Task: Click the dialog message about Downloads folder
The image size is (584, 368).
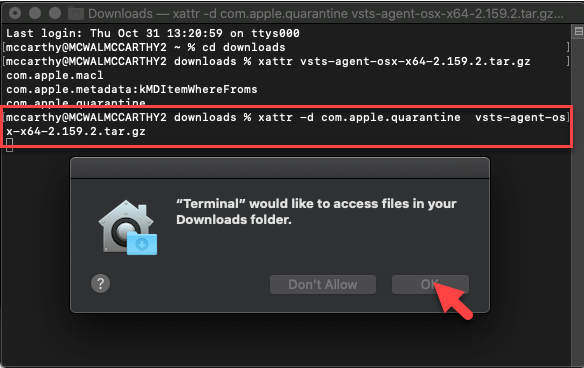Action: point(316,212)
